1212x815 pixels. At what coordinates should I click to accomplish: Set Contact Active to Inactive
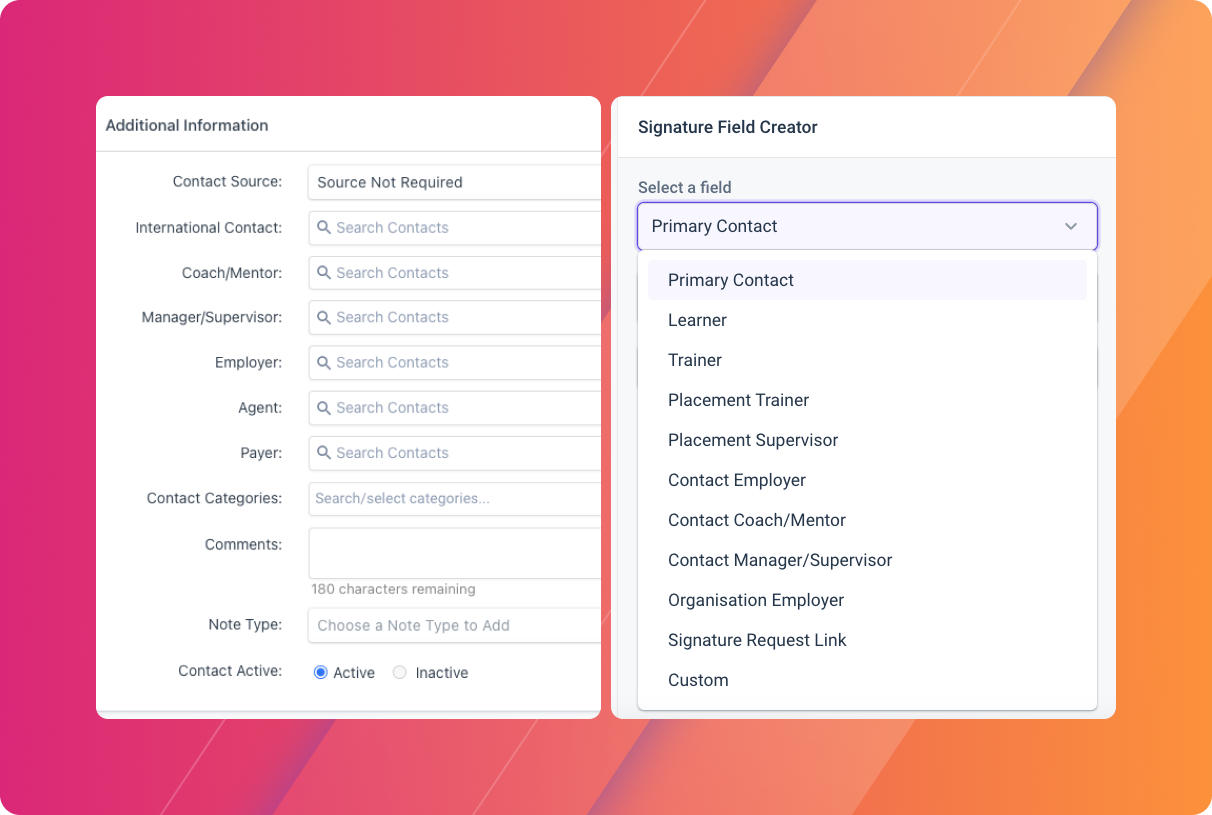tap(399, 672)
